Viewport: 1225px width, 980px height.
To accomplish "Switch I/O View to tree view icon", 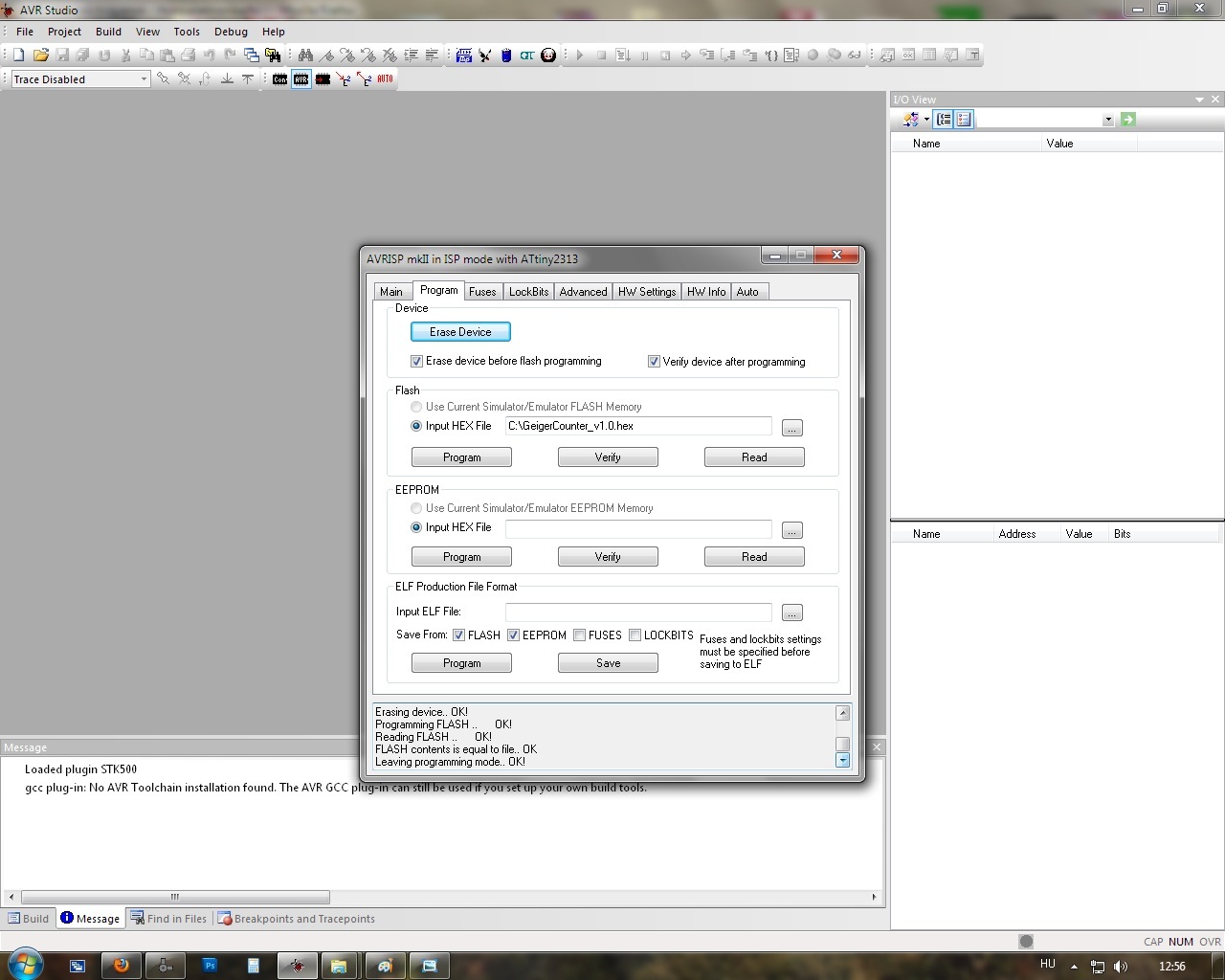I will [944, 120].
